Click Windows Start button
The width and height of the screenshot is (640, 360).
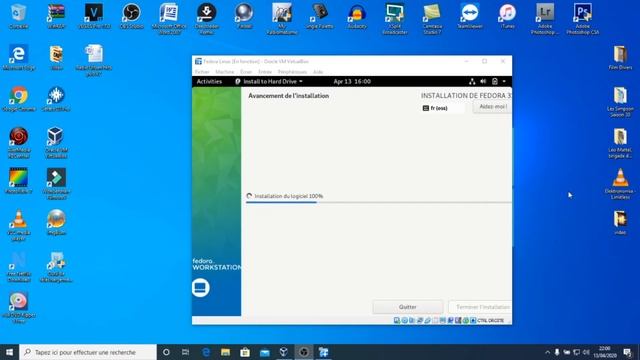coord(9,352)
